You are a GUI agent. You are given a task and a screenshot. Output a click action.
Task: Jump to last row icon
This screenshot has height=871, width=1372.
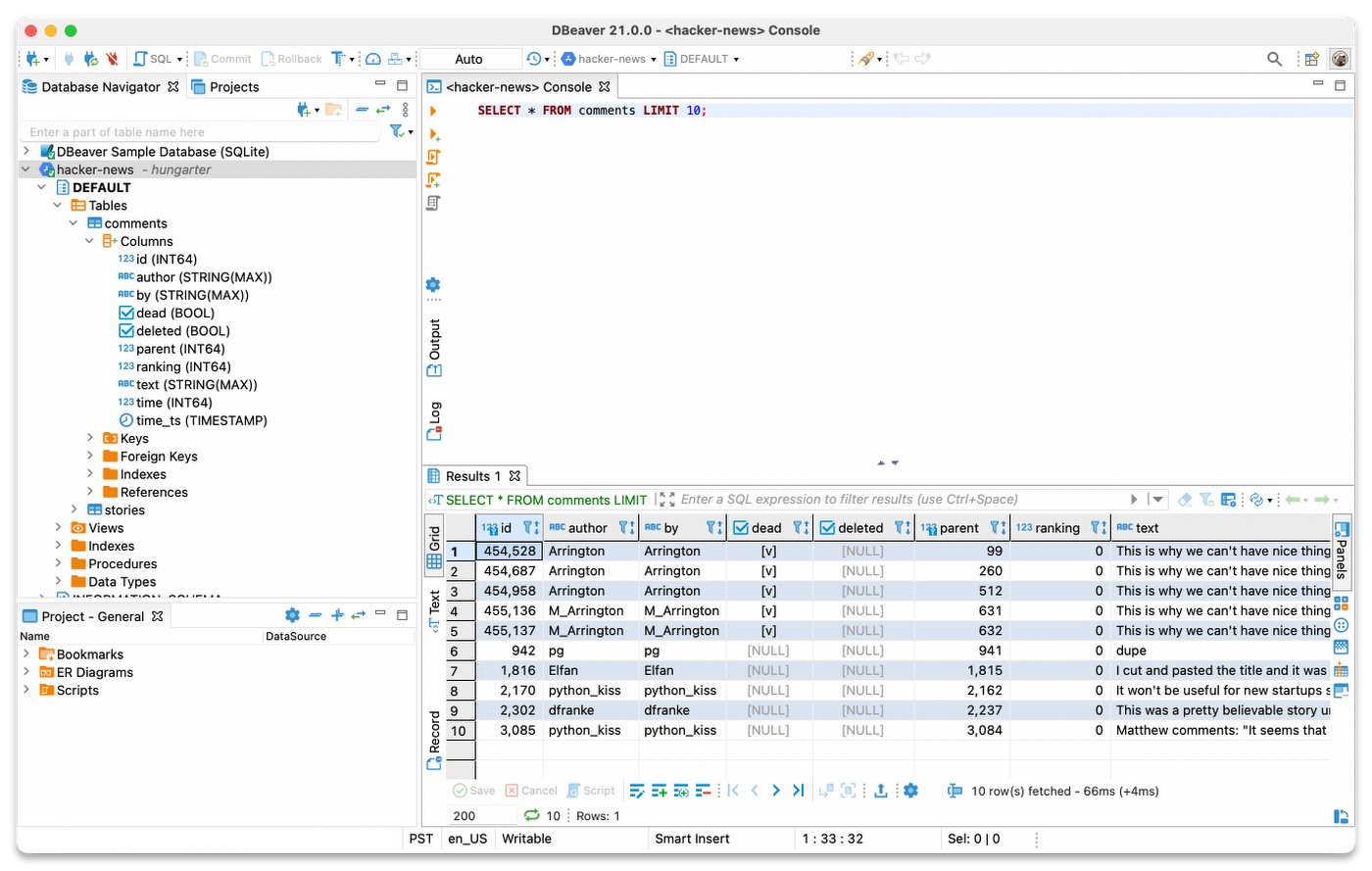[798, 791]
